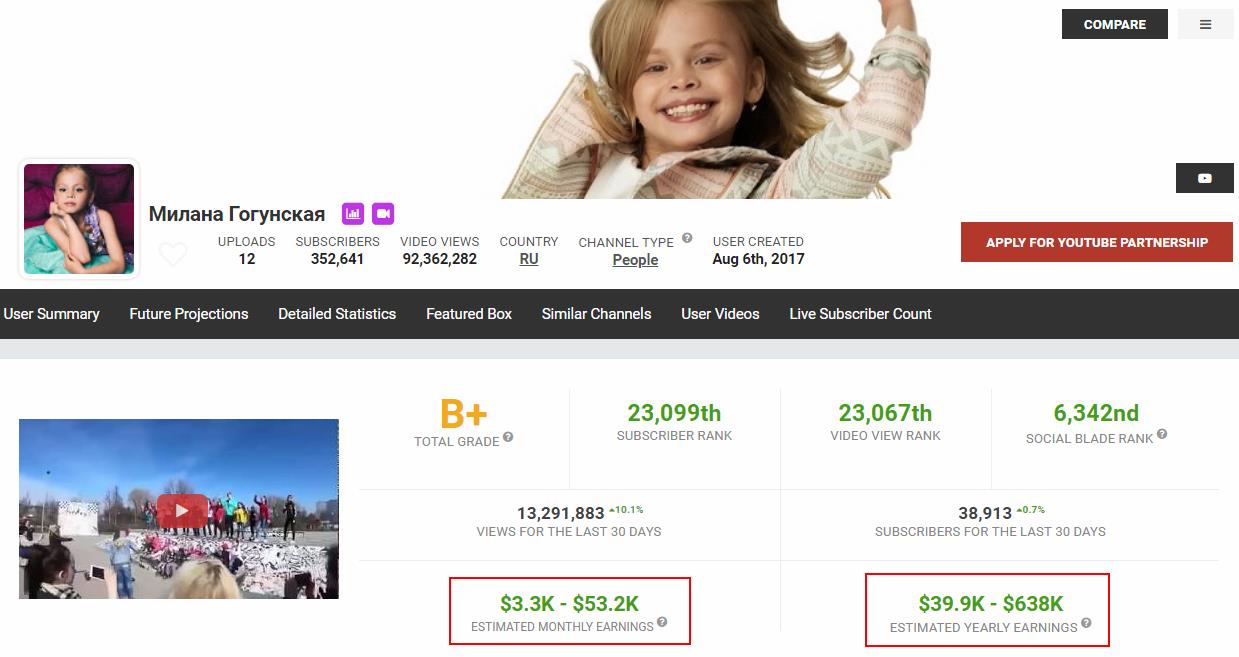
Task: Go to the Featured Box tab
Action: click(x=469, y=314)
